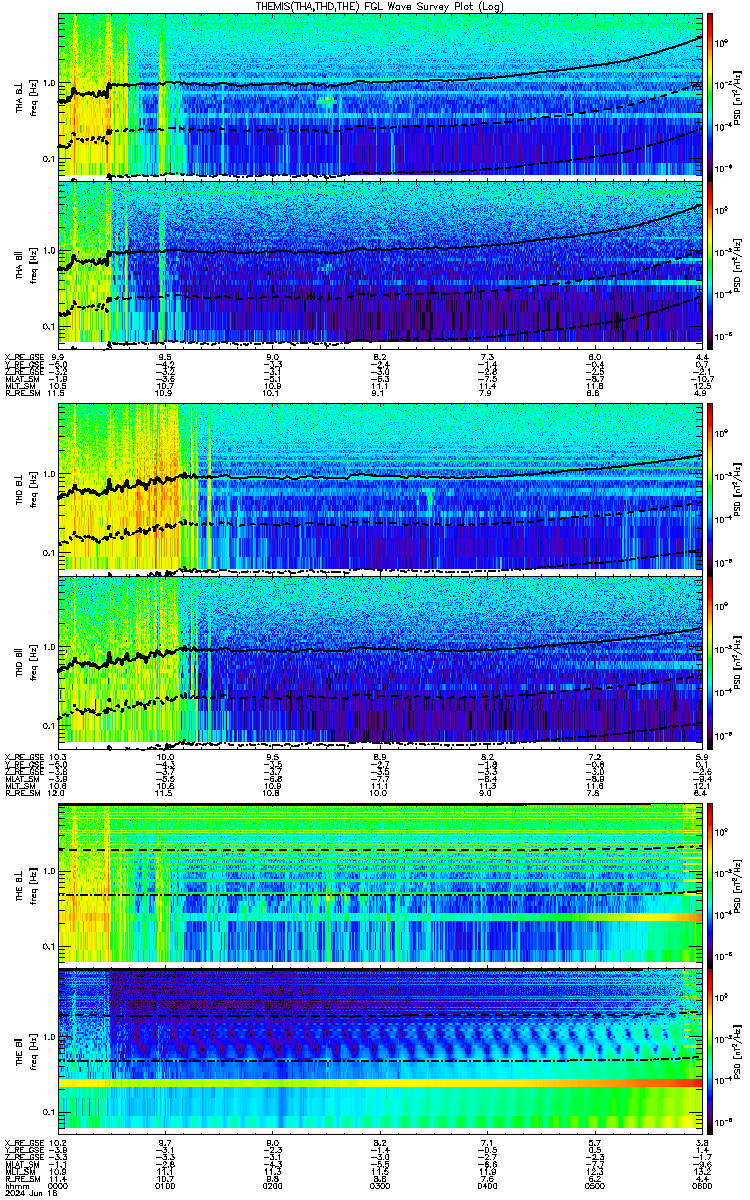Click the PSD color bar beside THE B-parallel
Screen dimensions: 750x1200
(x=709, y=1049)
